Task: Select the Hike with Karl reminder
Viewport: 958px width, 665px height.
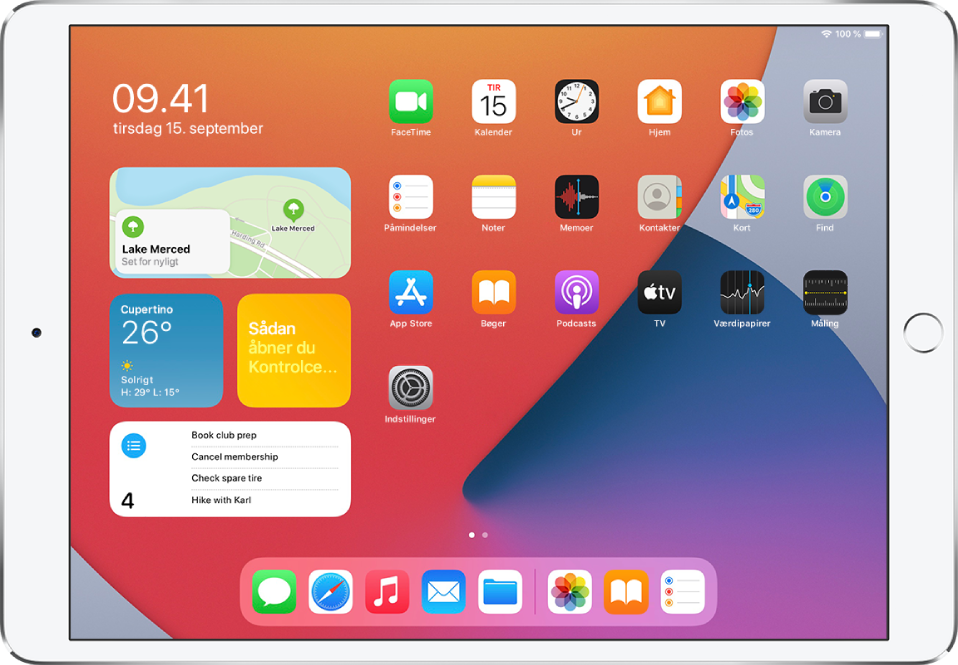Action: (221, 500)
